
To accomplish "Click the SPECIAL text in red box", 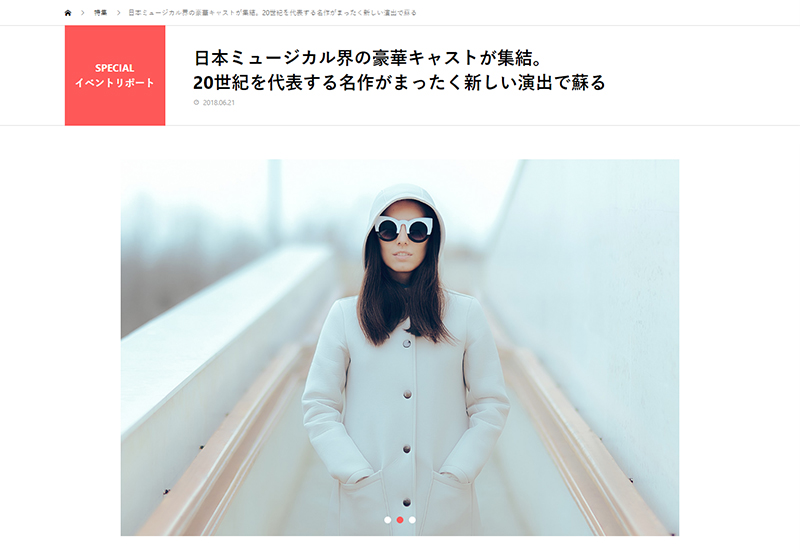I will coord(115,68).
